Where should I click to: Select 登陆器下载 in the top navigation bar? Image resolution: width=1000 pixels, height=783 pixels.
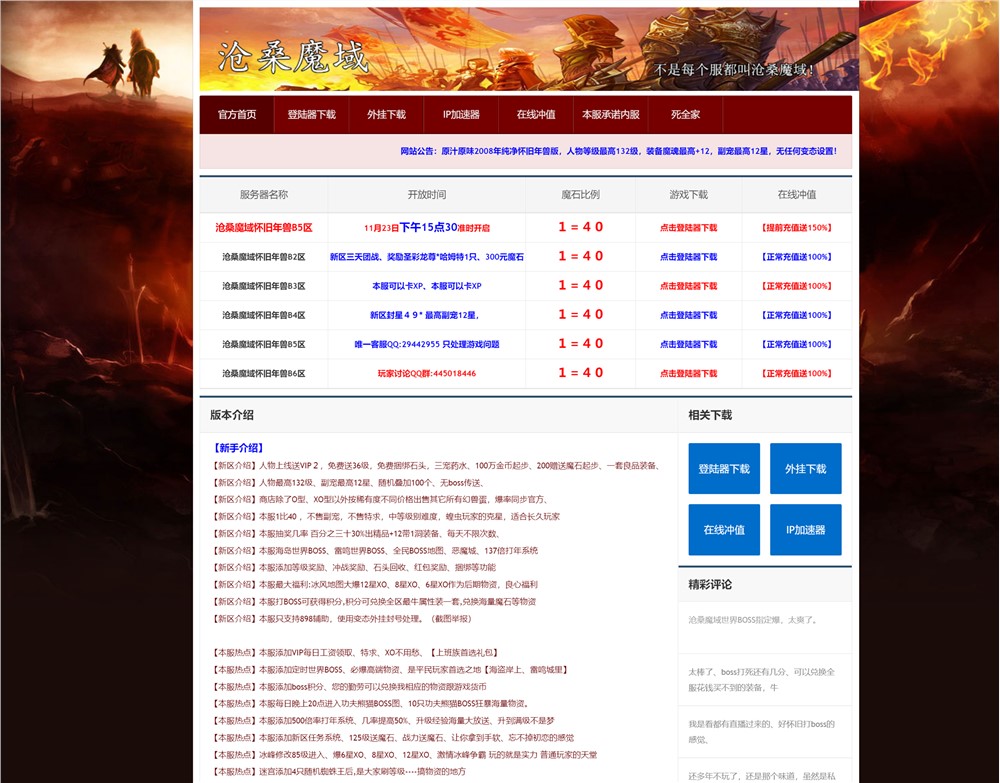(x=311, y=115)
